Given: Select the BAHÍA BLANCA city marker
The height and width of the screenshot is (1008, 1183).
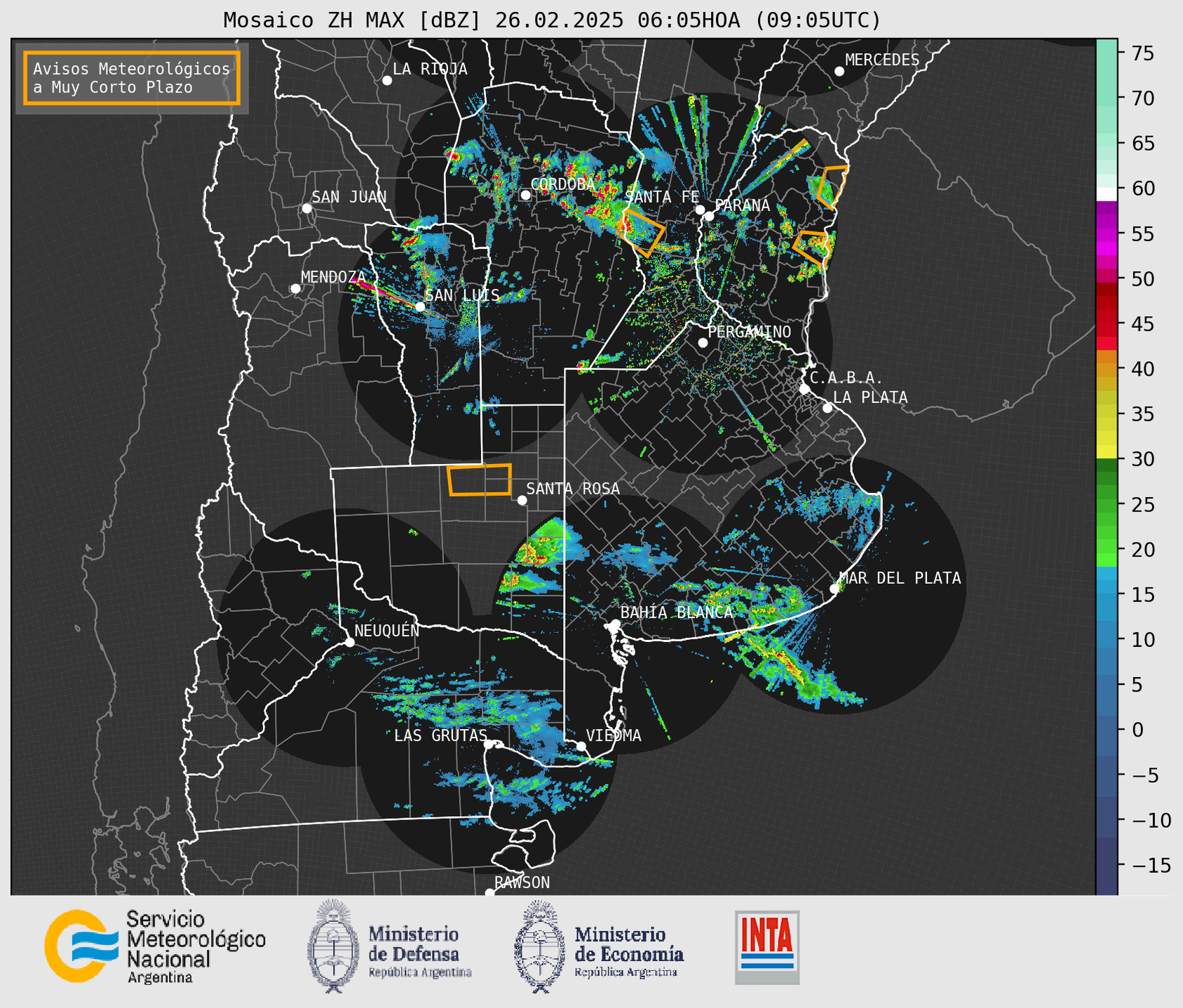Looking at the screenshot, I should point(615,624).
